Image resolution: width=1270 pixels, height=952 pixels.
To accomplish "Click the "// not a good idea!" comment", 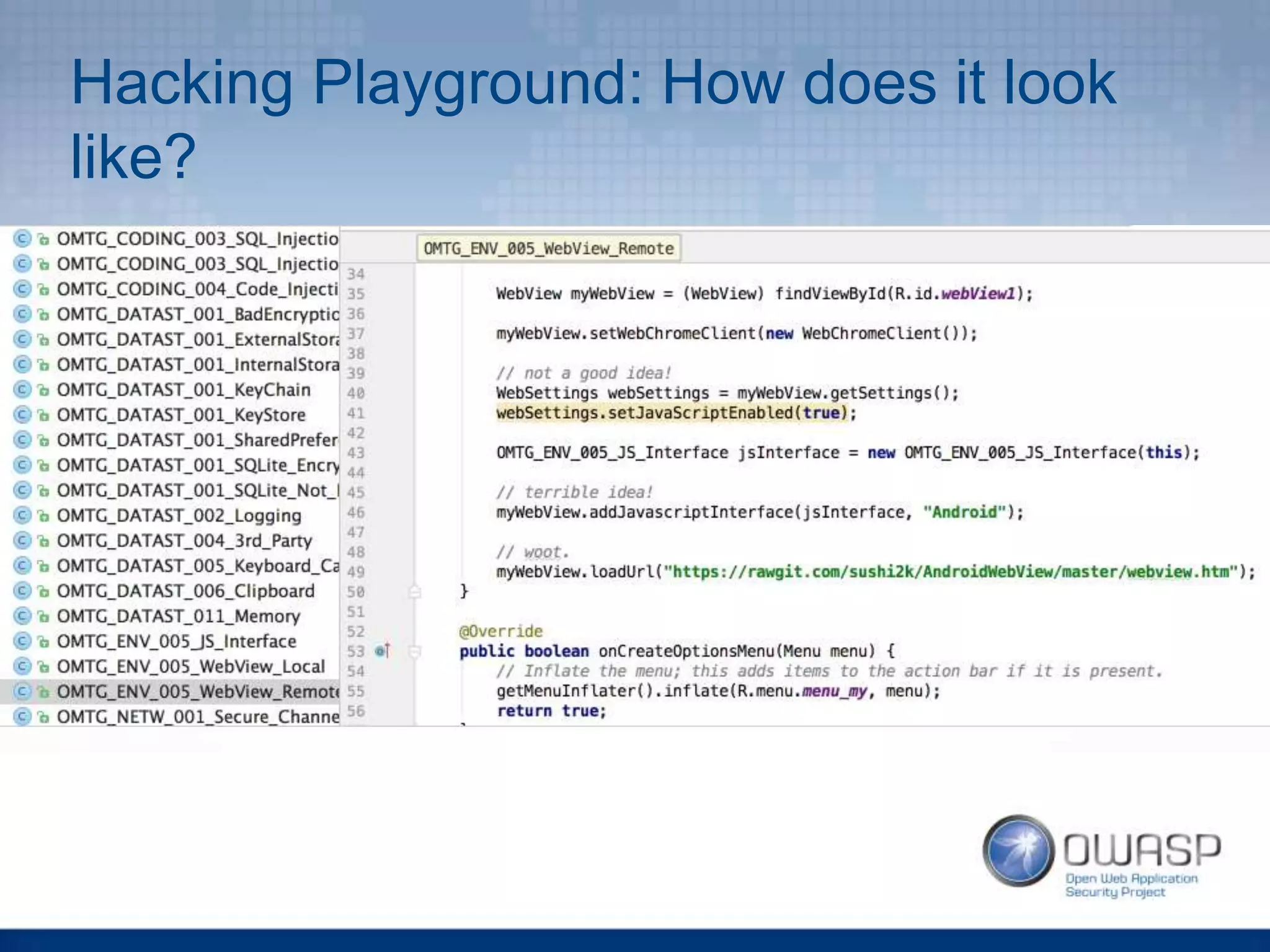I will tap(584, 373).
